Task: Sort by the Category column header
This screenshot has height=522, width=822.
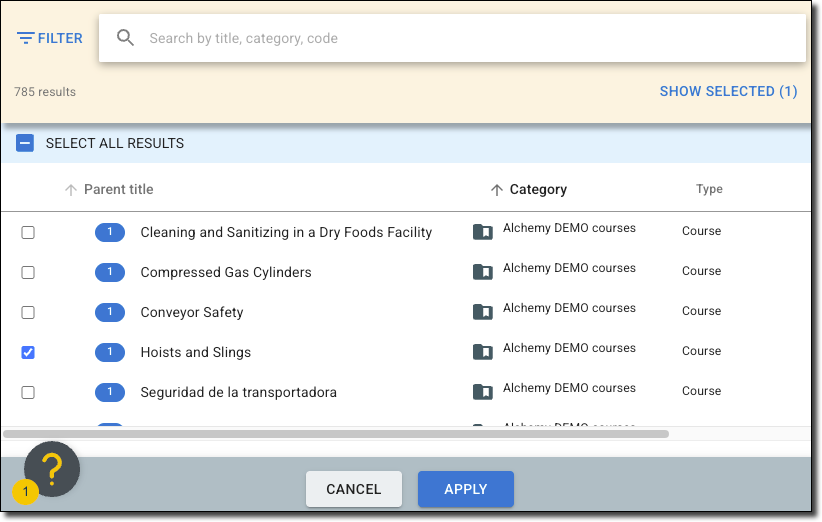Action: tap(537, 190)
